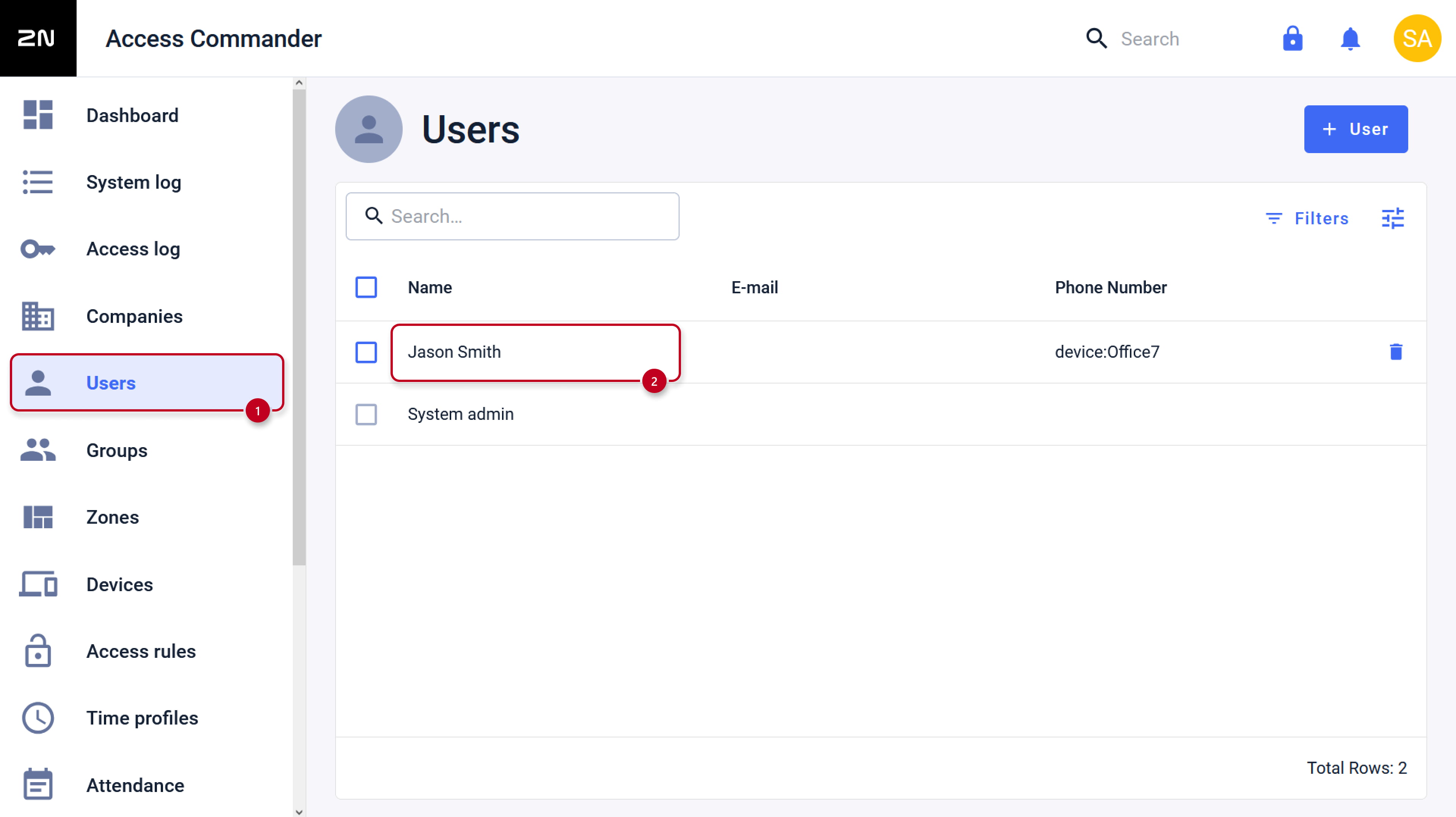Click the global search magnifier icon
This screenshot has width=1456, height=817.
1096,38
